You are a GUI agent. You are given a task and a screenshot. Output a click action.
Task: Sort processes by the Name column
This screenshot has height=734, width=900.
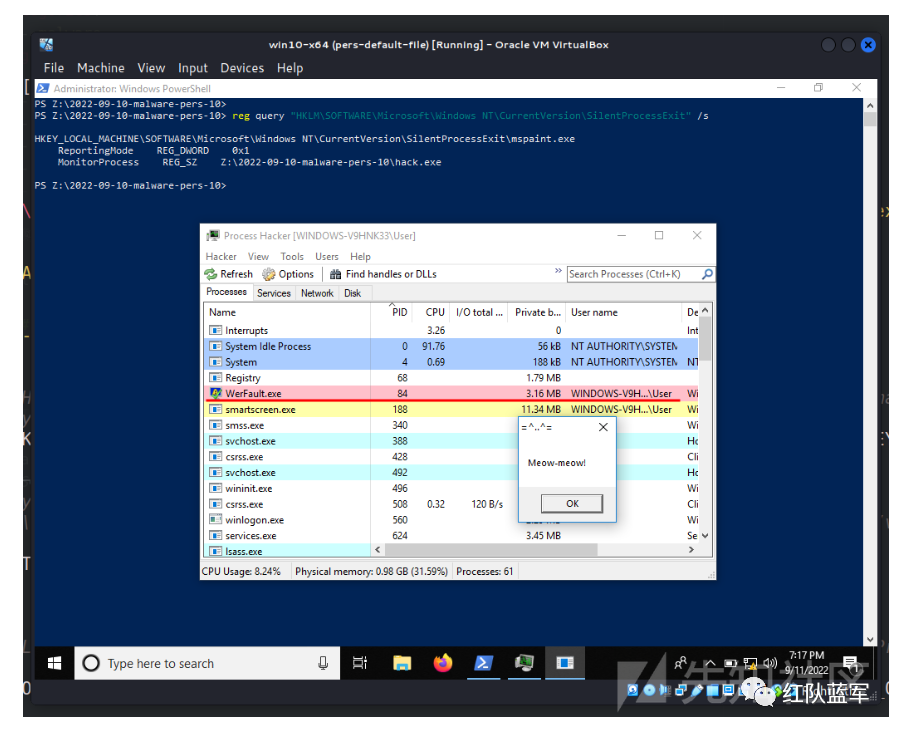tap(287, 312)
